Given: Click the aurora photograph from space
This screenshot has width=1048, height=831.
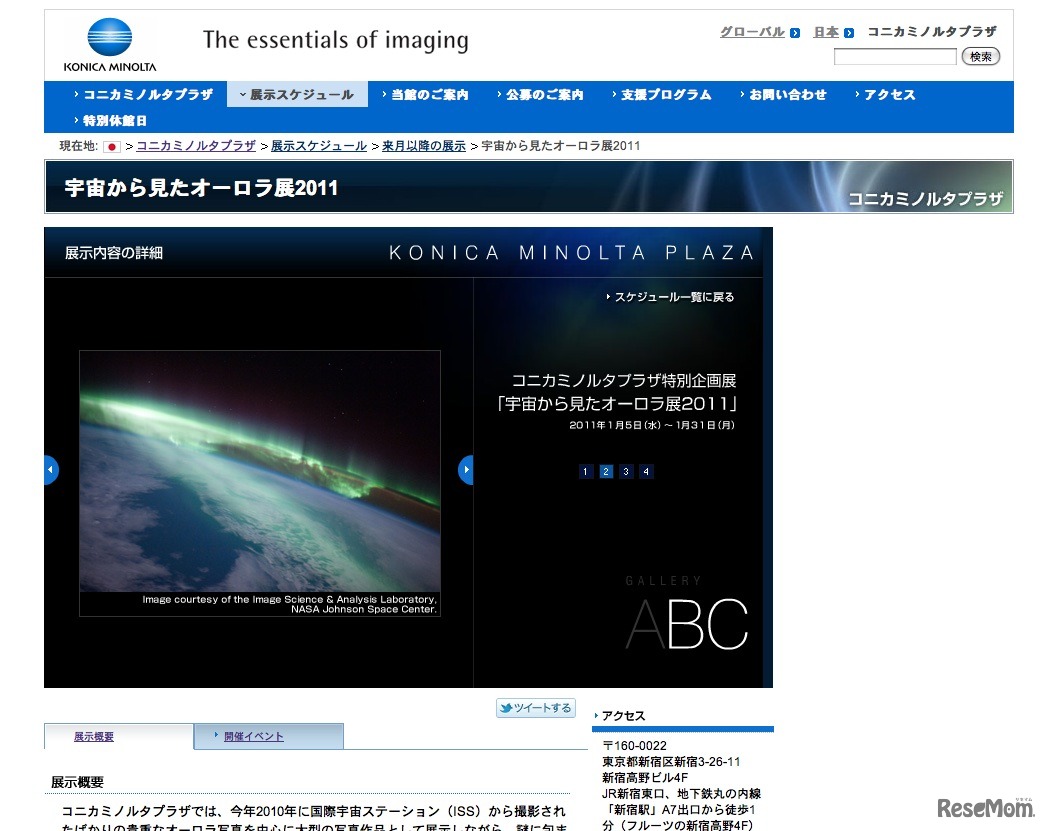Looking at the screenshot, I should pos(260,470).
